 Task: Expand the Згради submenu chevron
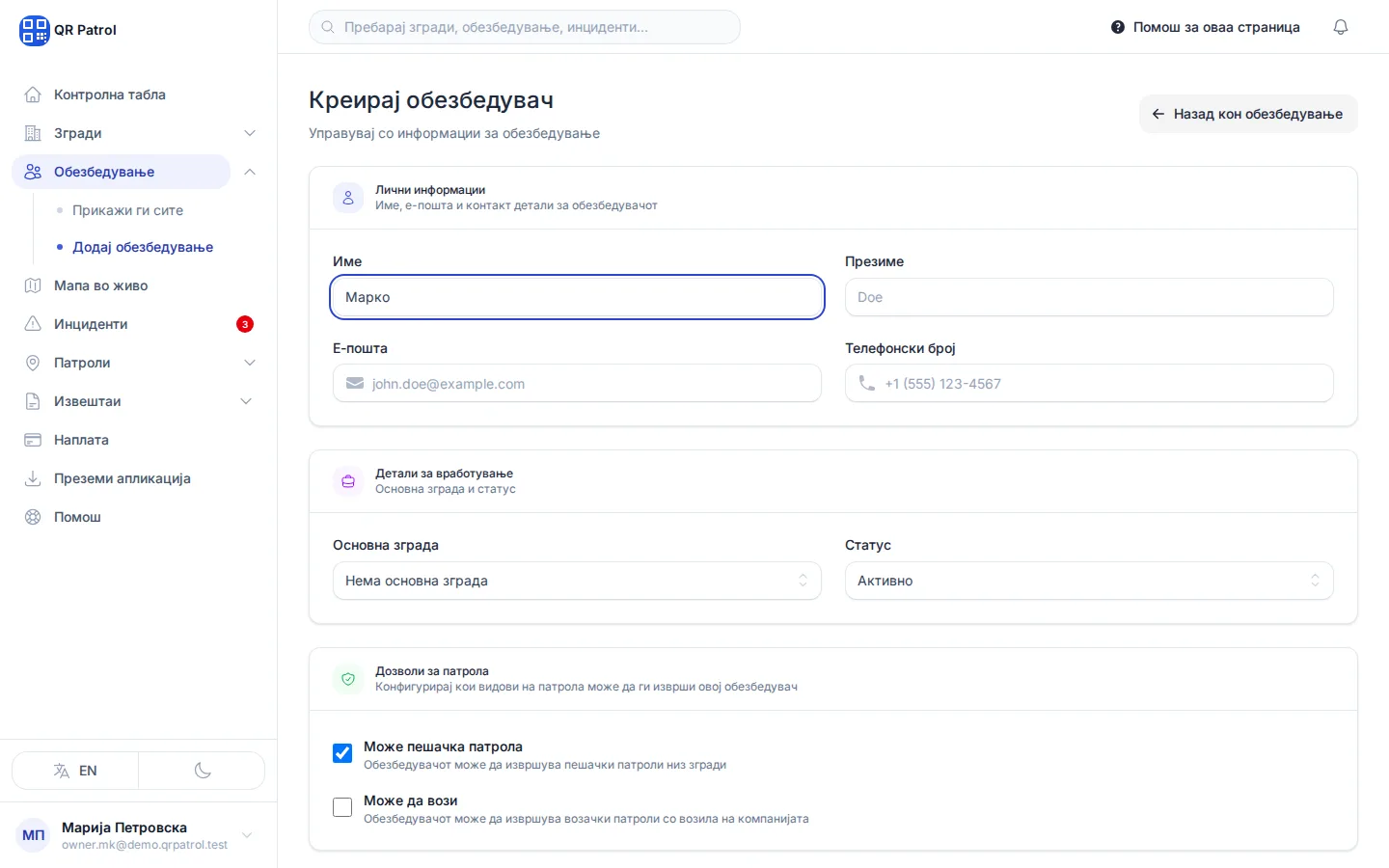click(x=250, y=133)
